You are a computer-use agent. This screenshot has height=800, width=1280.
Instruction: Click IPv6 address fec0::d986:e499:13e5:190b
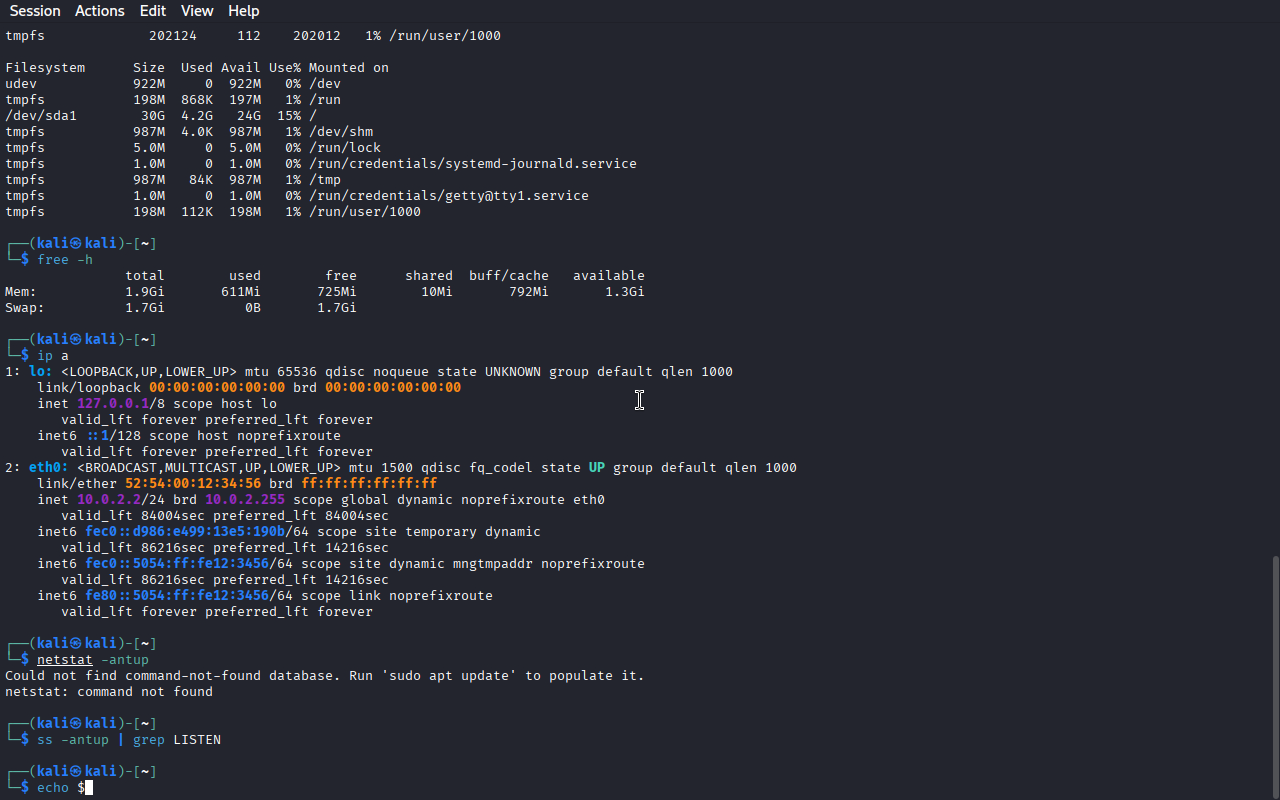[185, 532]
